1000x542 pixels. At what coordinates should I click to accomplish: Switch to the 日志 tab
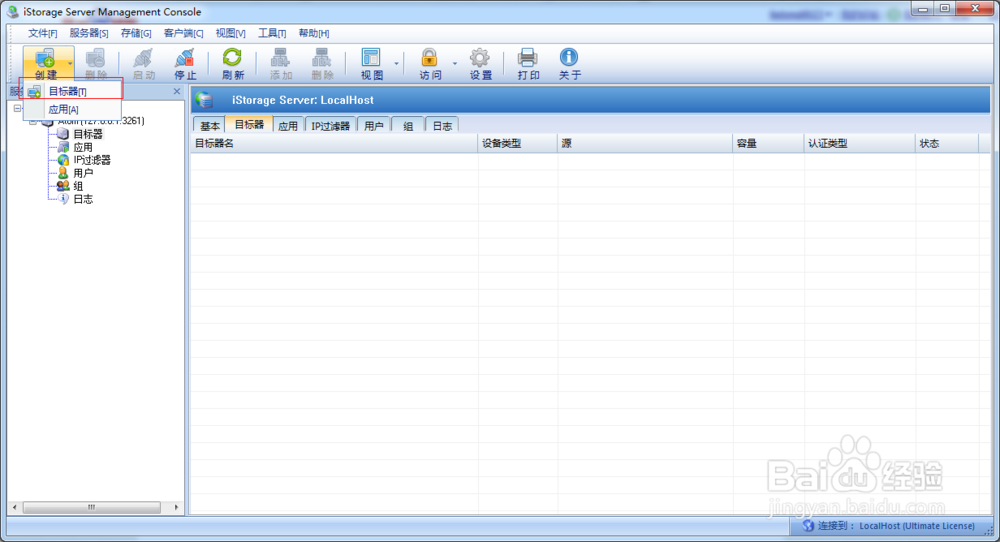tap(442, 126)
